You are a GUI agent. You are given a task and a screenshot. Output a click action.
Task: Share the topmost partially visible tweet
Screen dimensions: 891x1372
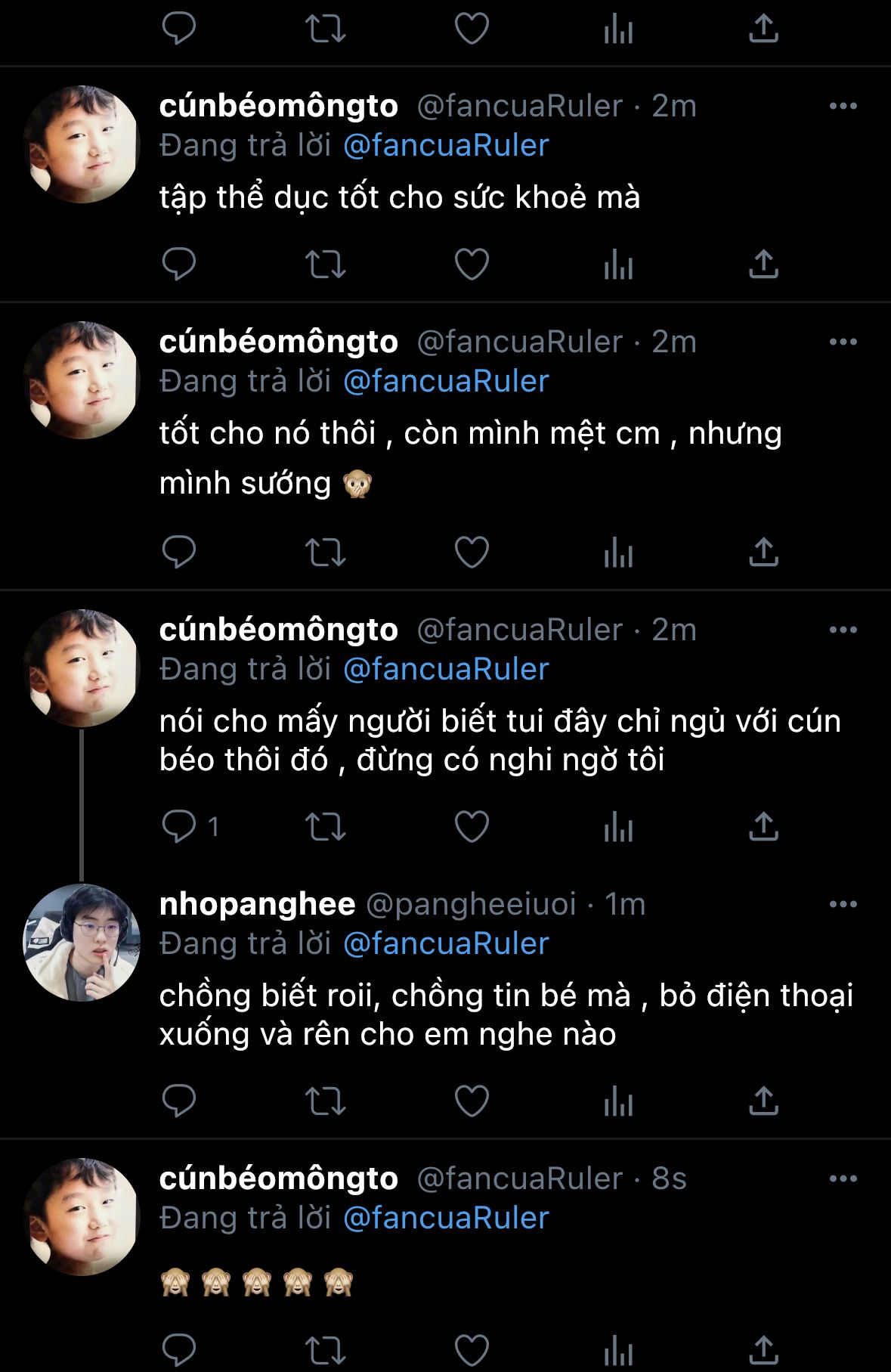[x=763, y=29]
